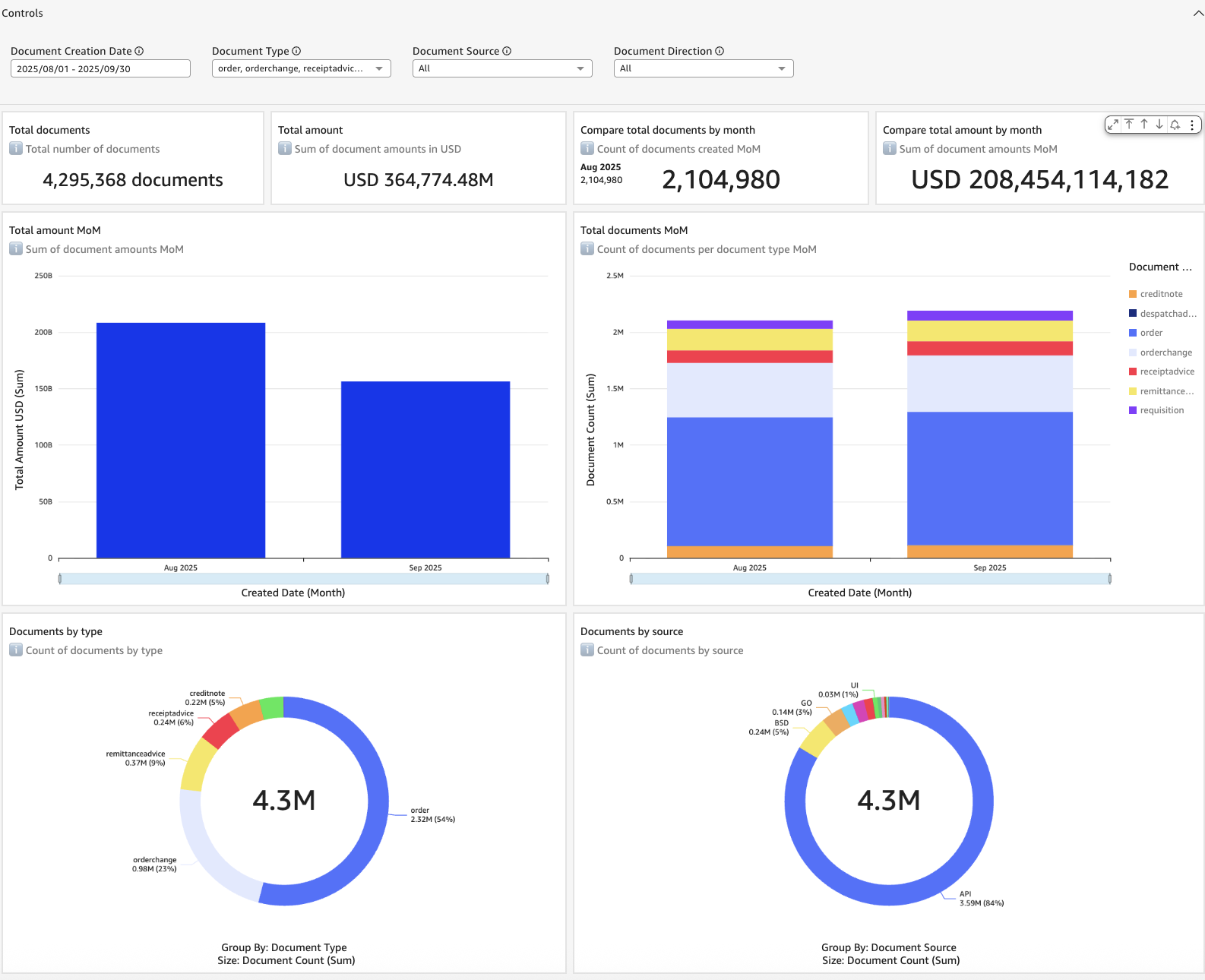Screen dimensions: 1205x980
Task: Open the Document Type dropdown
Action: 301,68
